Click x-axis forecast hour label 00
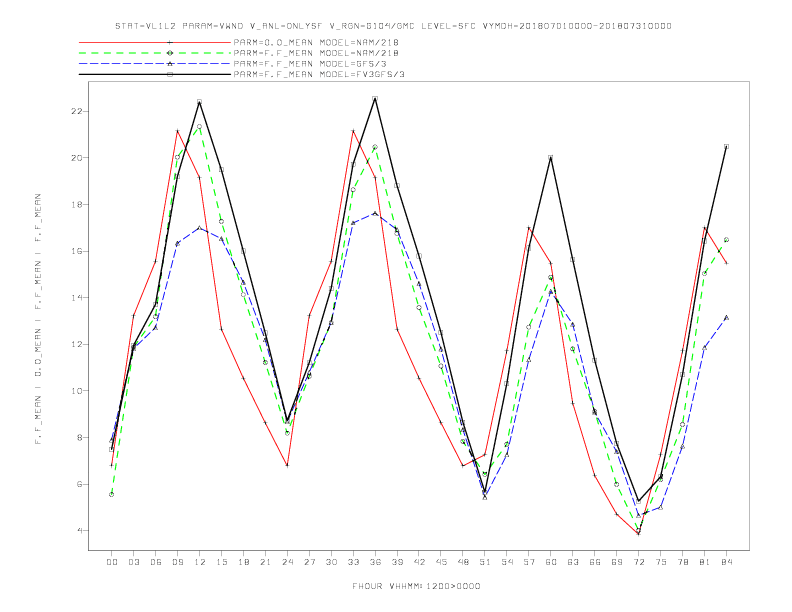792x612 pixels. pyautogui.click(x=112, y=562)
